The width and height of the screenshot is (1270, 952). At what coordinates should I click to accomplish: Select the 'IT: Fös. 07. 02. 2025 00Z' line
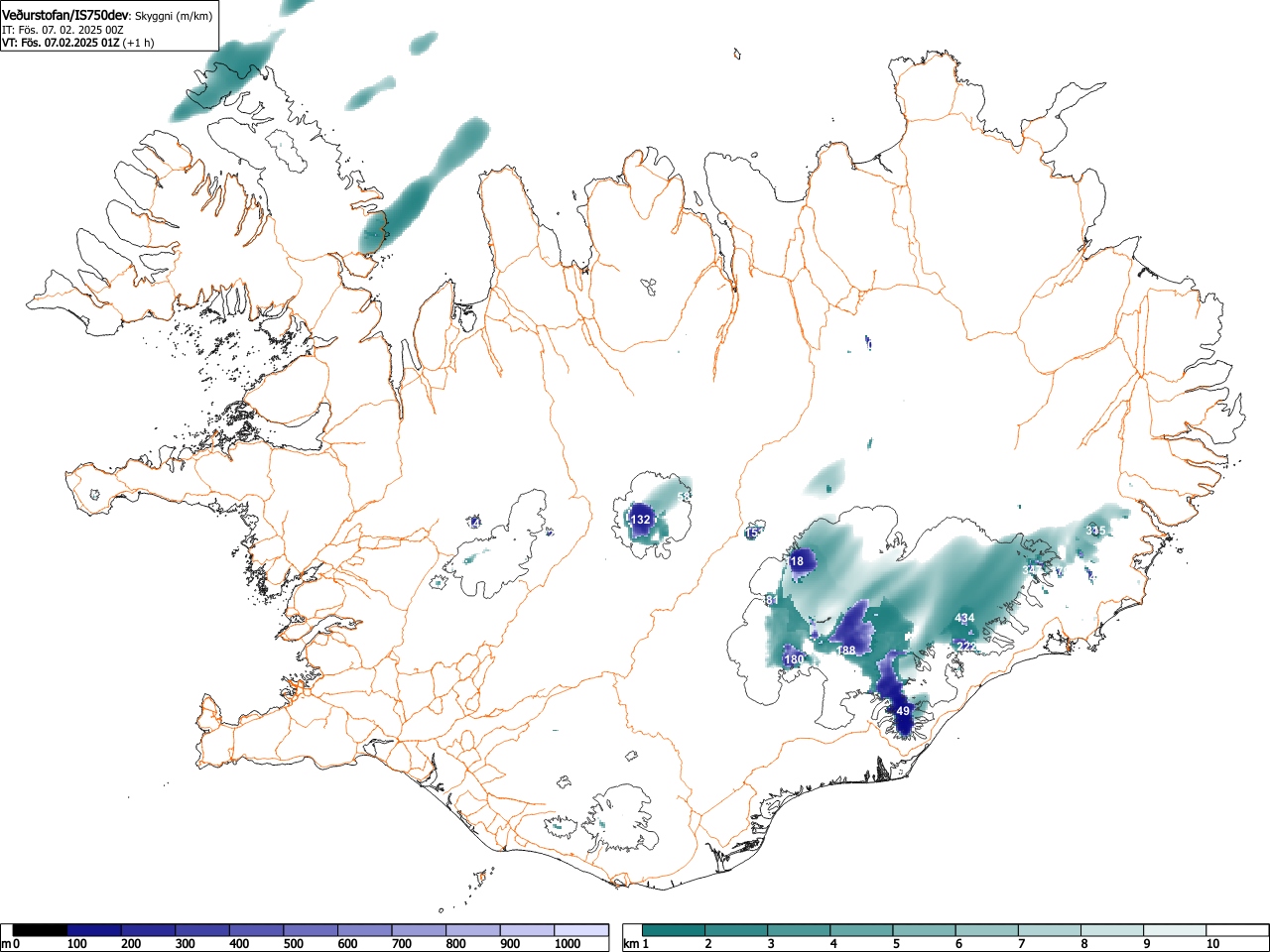(x=63, y=30)
